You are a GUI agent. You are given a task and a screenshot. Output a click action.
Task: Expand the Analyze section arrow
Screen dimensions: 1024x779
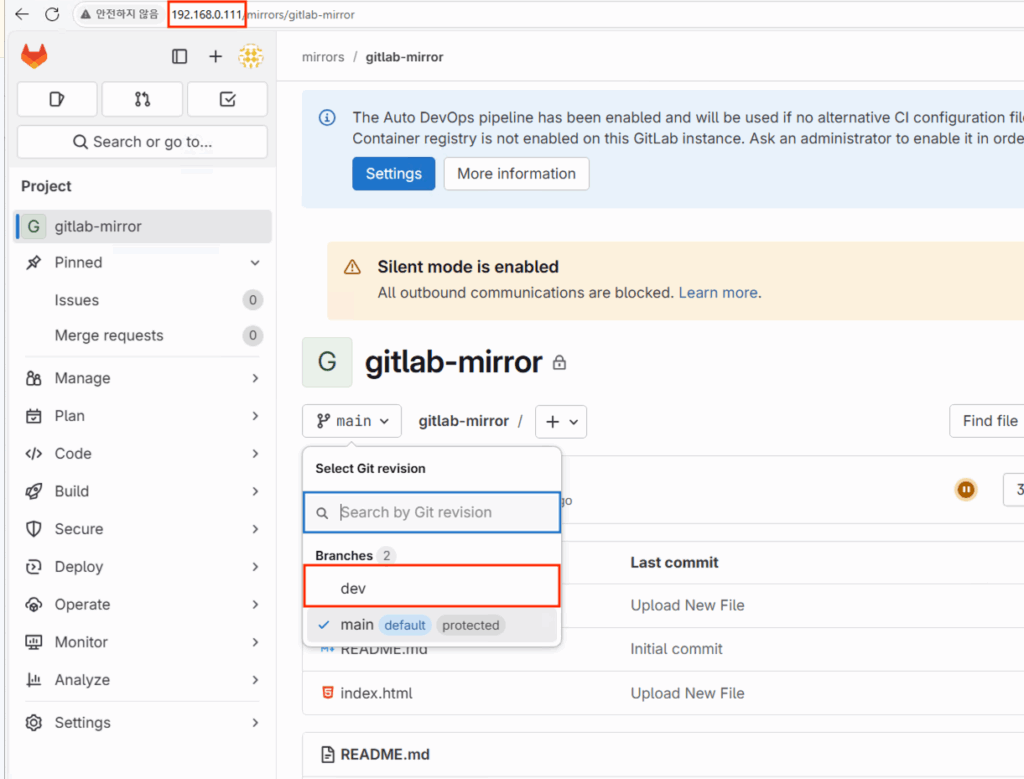255,680
